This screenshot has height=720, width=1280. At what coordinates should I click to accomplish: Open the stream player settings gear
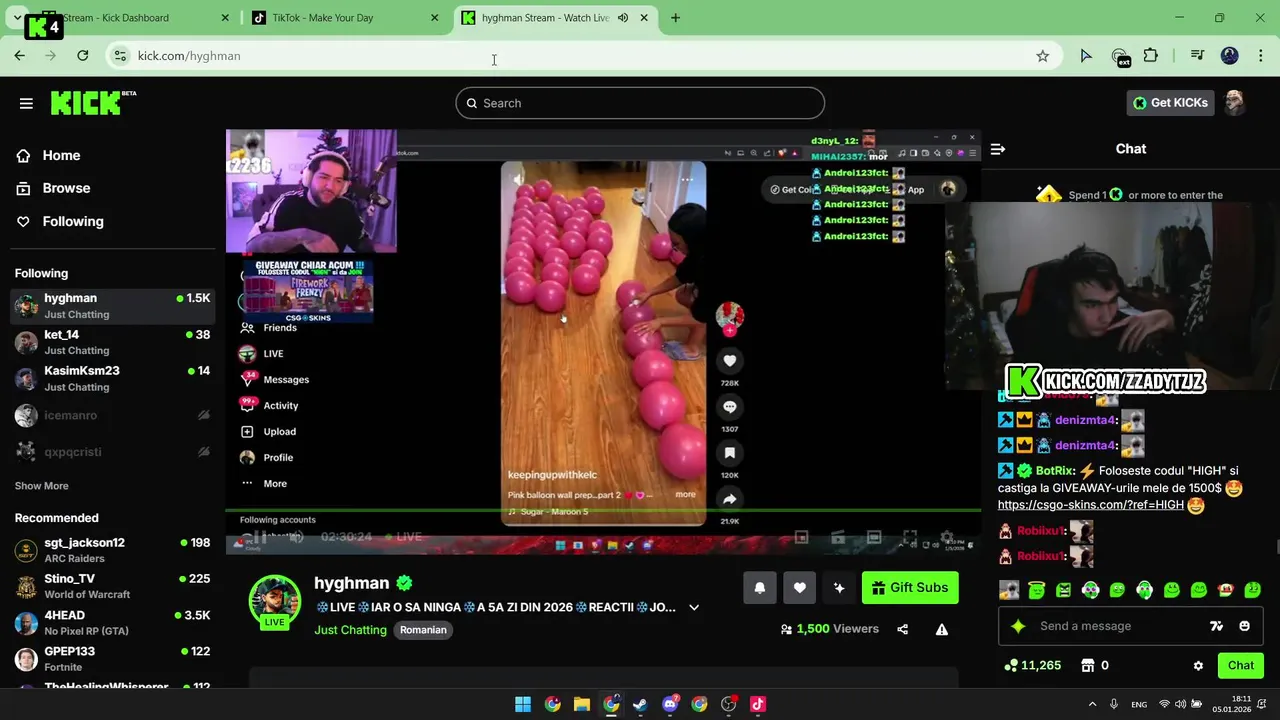[x=947, y=537]
